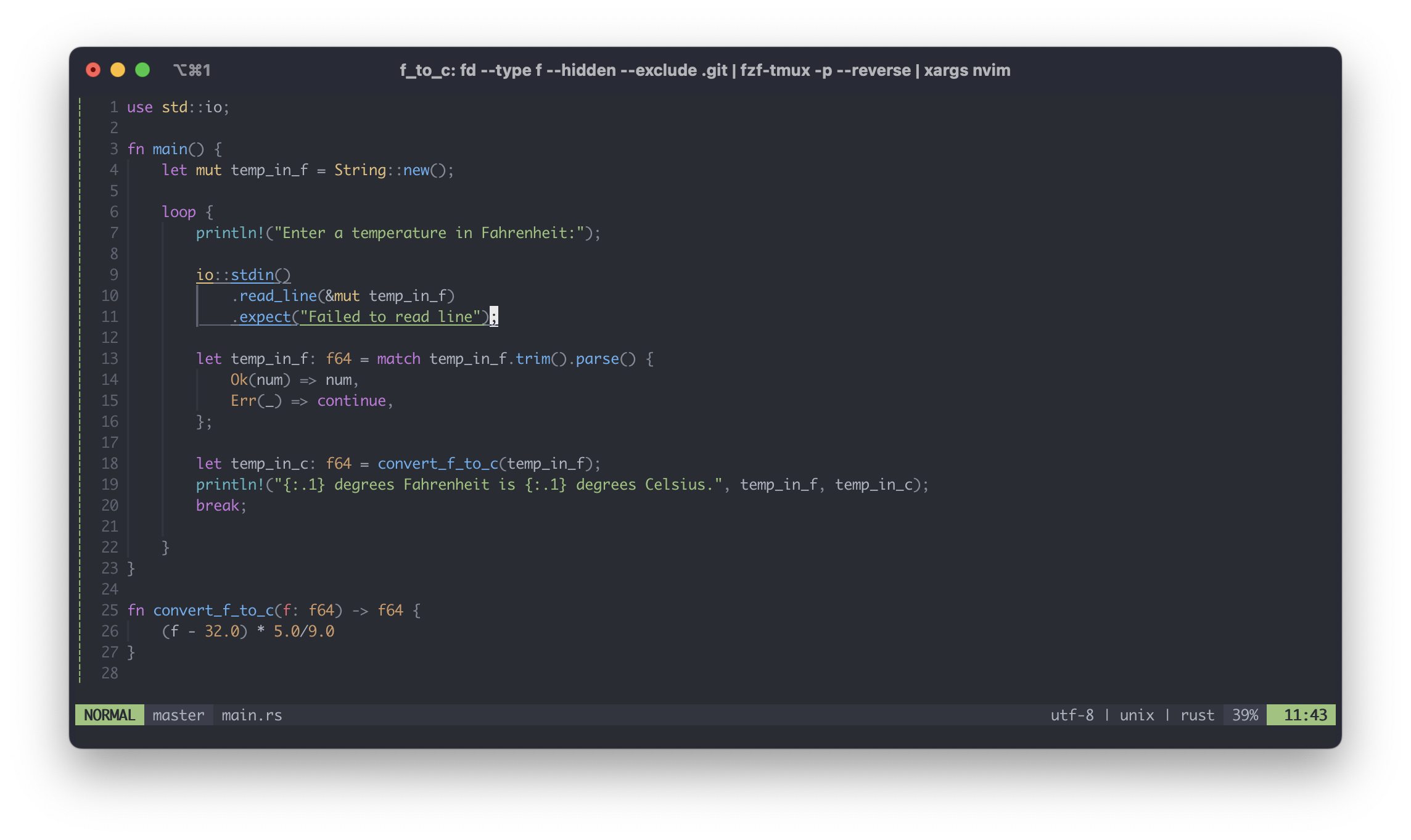This screenshot has height=840, width=1411.
Task: Click the 39% scroll position indicator
Action: [1245, 715]
